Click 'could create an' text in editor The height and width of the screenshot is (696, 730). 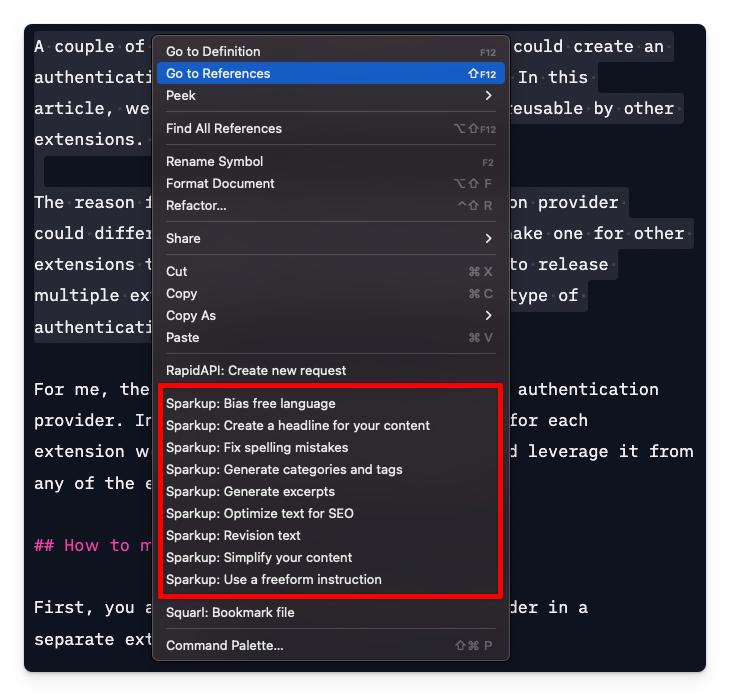click(588, 47)
